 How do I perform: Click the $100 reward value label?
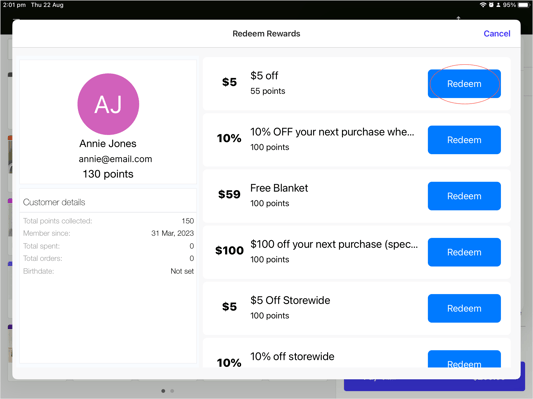tap(229, 250)
